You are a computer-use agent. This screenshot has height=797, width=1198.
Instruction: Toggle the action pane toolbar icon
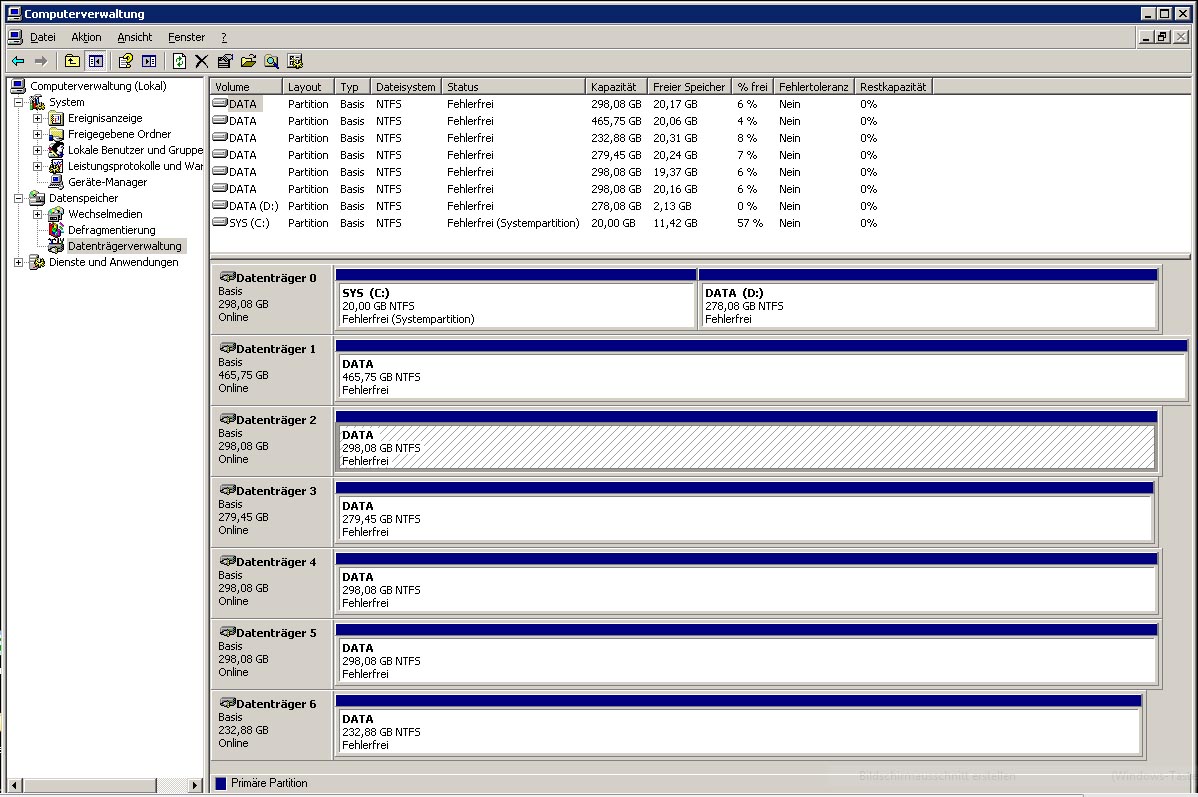[149, 61]
